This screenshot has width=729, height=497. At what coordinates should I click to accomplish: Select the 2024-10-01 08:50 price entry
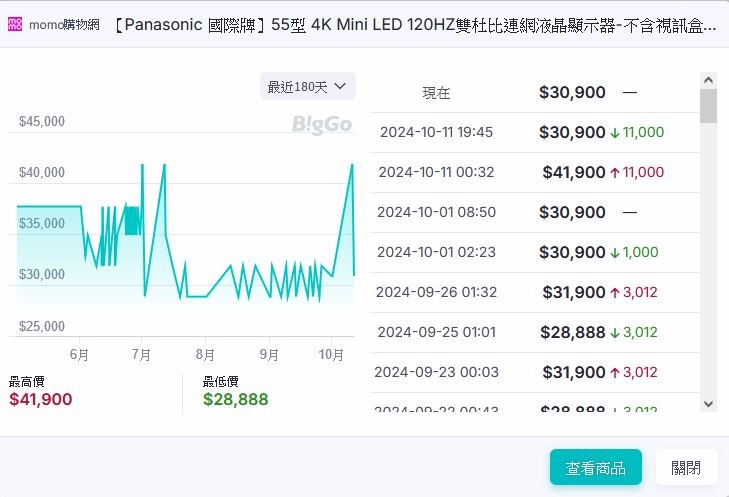tap(535, 212)
